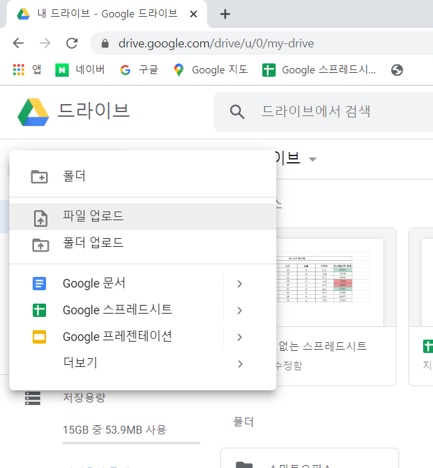Click the Google Slides yellow icon
This screenshot has height=468, width=433.
tap(39, 337)
